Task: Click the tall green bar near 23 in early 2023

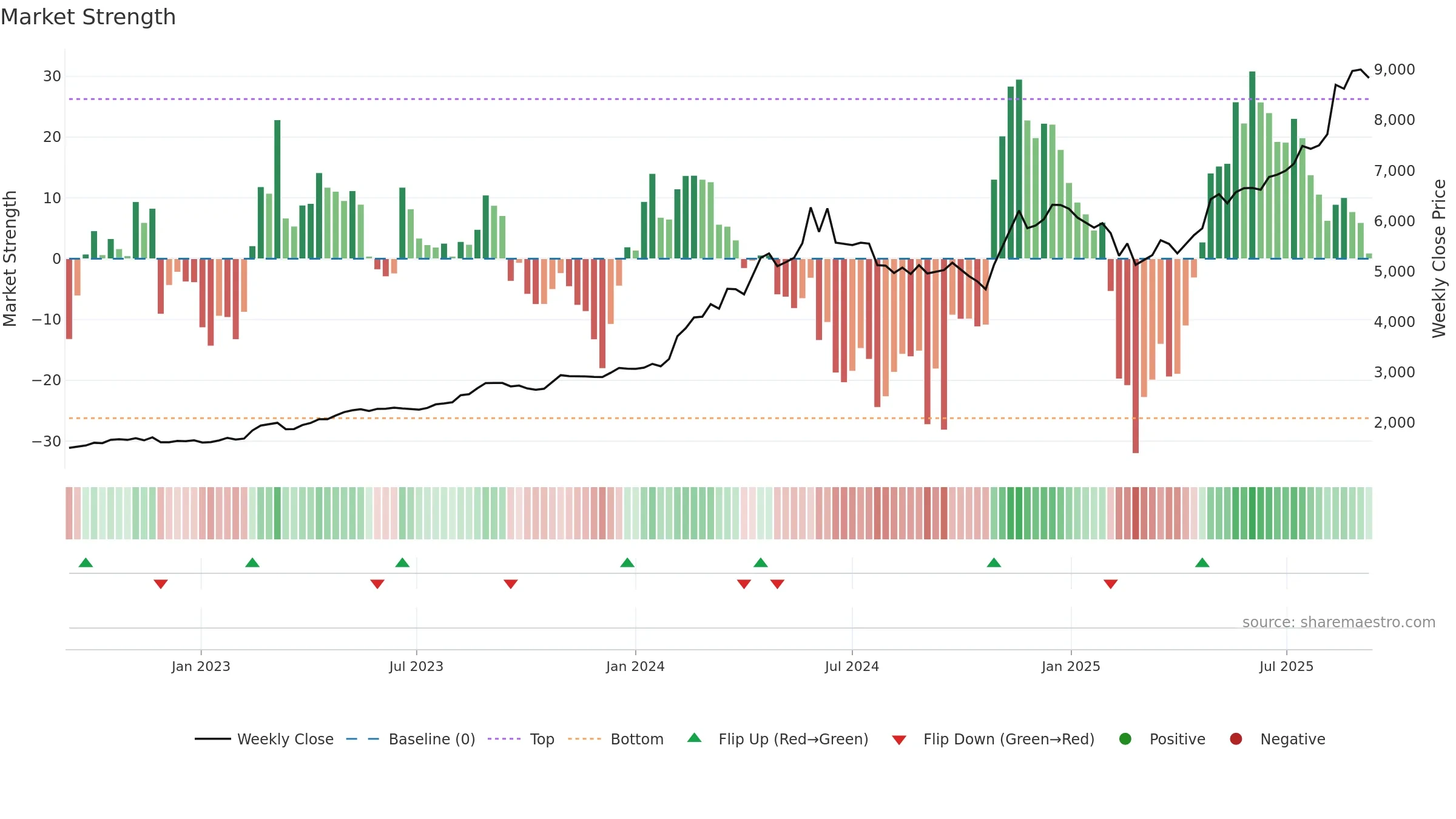Action: (x=277, y=189)
